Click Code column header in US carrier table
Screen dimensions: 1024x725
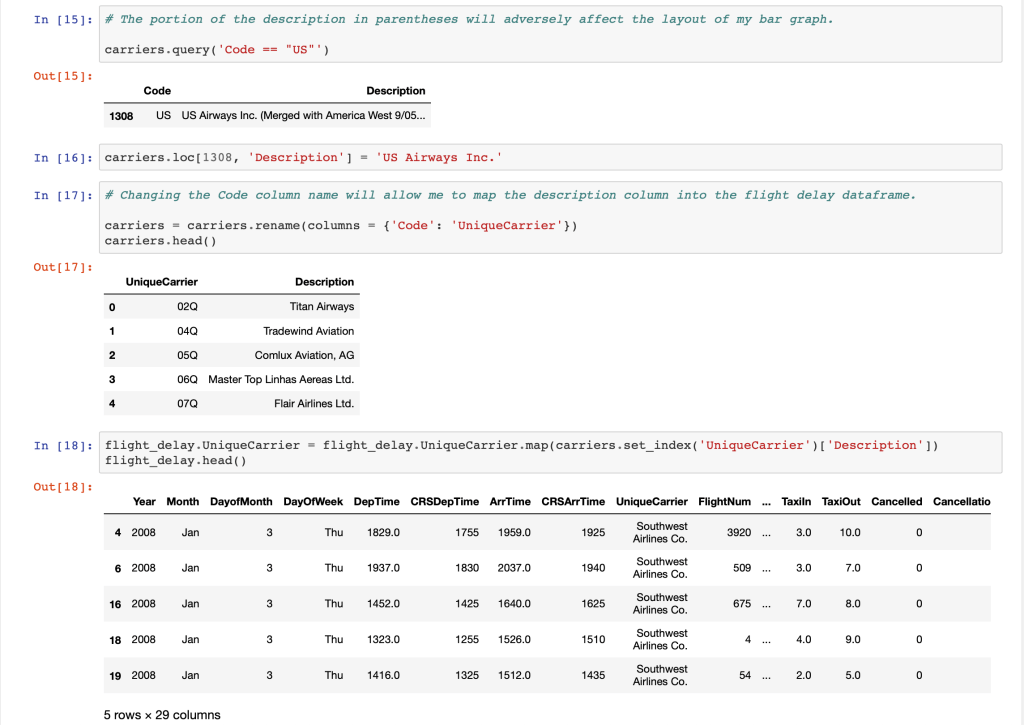157,91
